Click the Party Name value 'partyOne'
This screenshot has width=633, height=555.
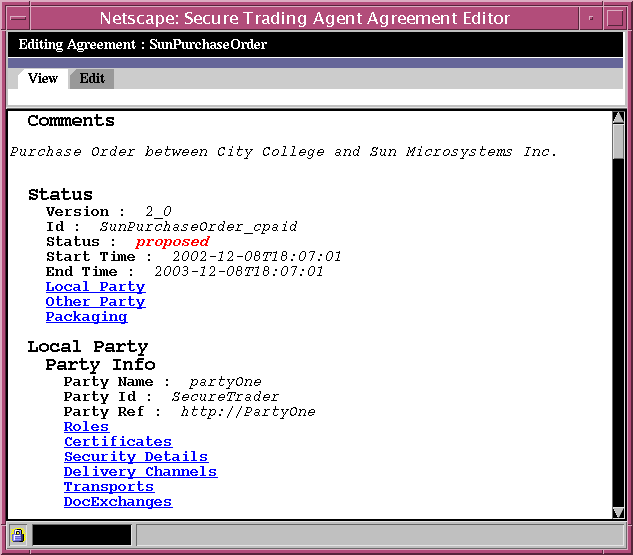225,382
